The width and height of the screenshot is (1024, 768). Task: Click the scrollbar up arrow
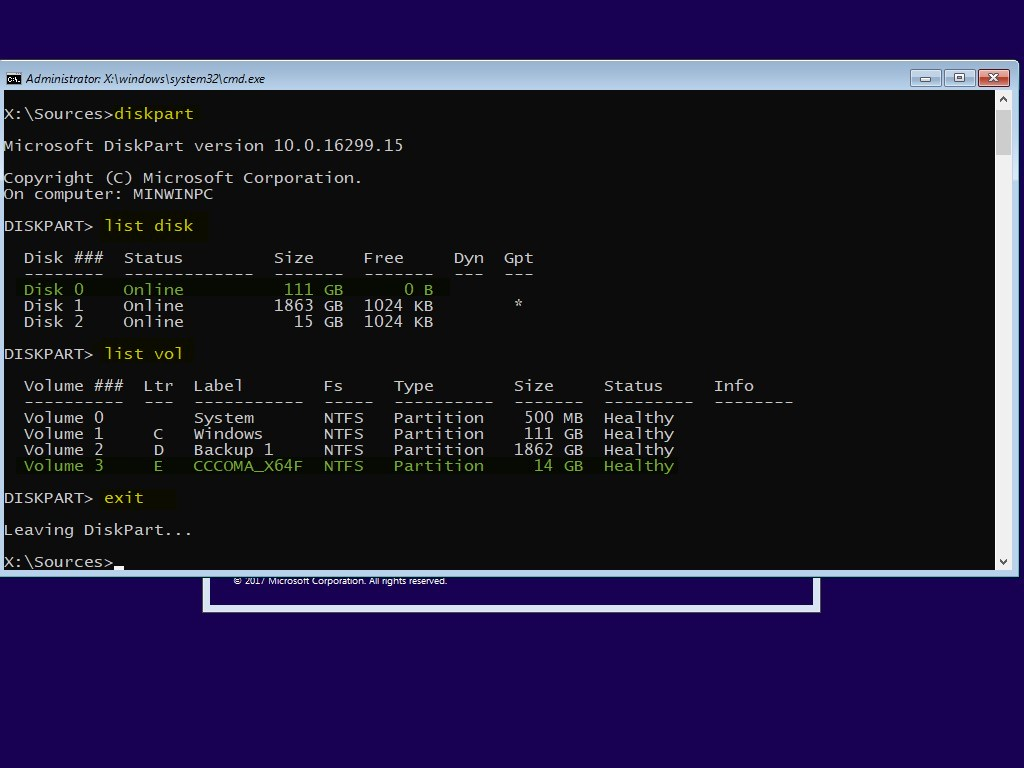(x=1003, y=101)
